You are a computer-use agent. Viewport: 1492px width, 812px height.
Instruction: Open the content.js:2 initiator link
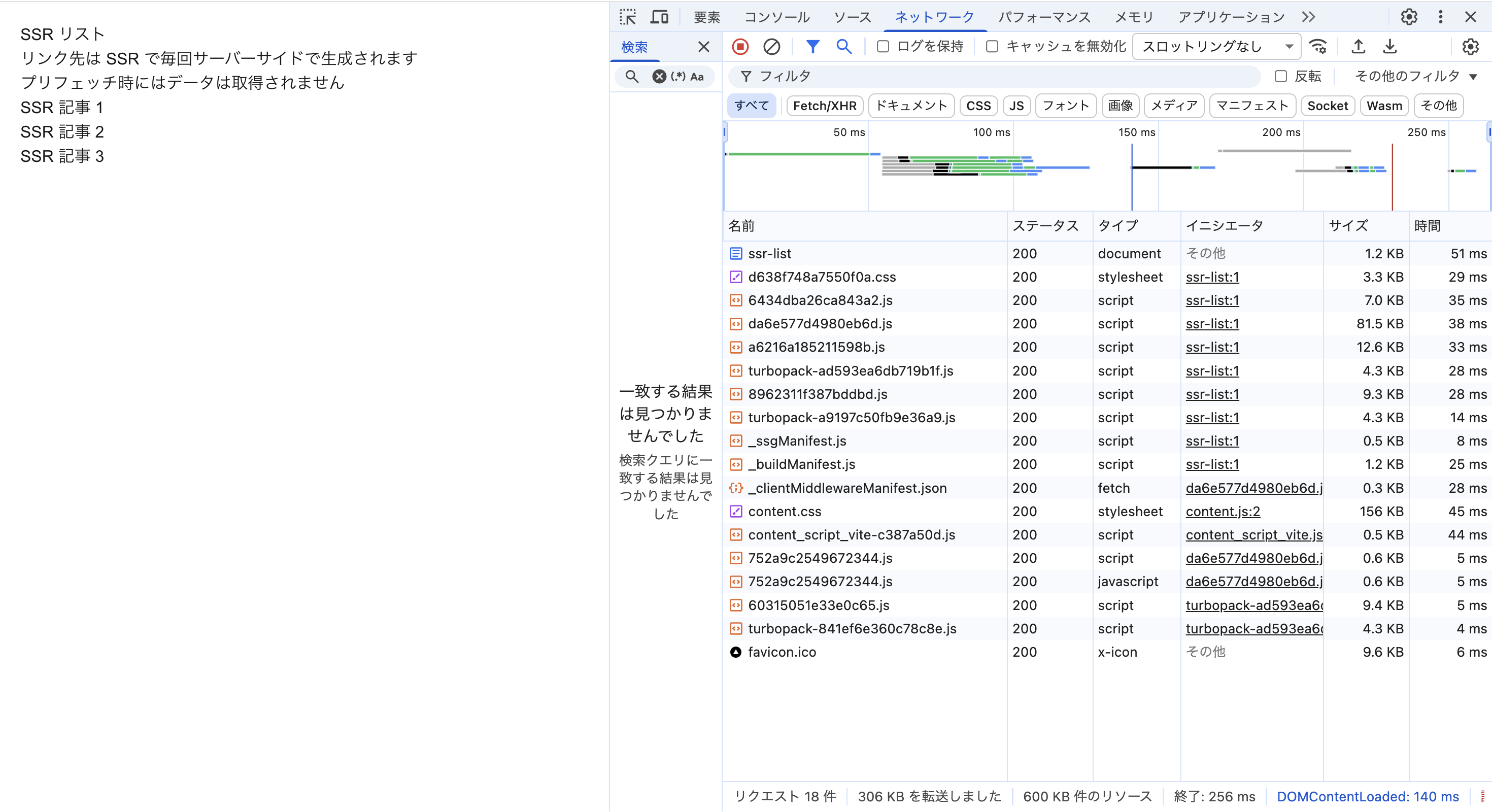(x=1223, y=512)
